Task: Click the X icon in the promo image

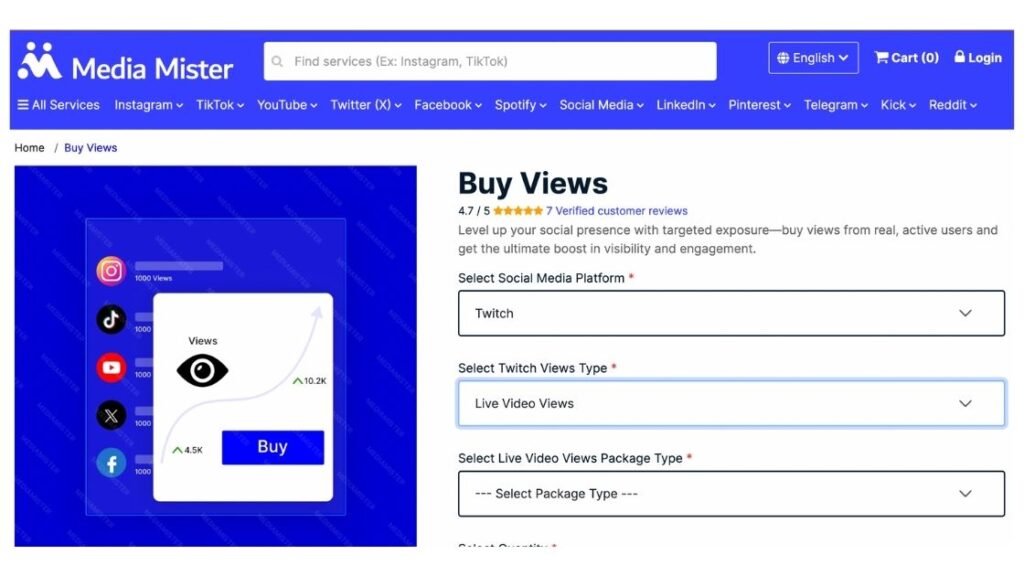Action: [x=111, y=415]
